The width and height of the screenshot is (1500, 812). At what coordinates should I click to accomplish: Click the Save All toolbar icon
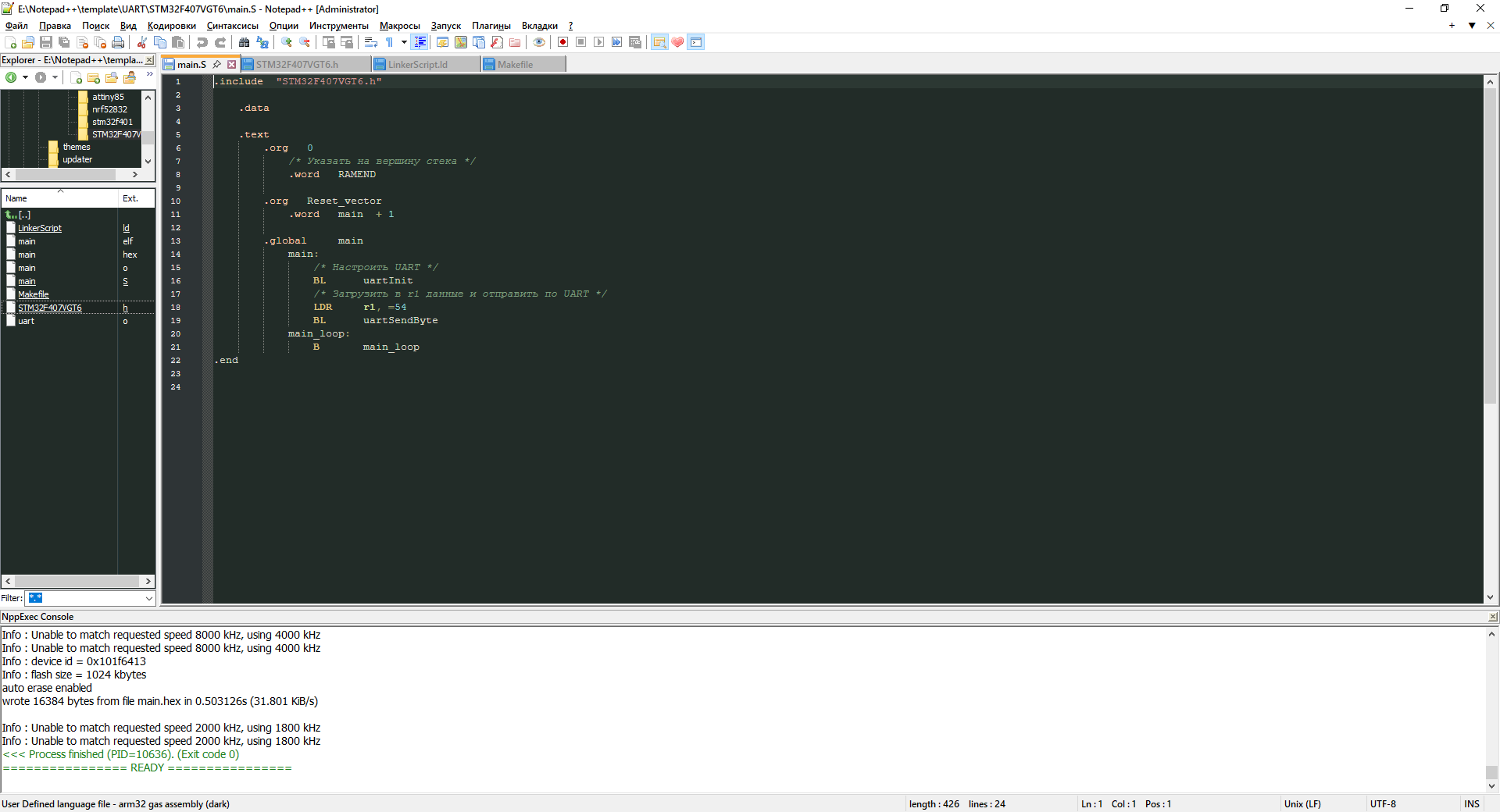pyautogui.click(x=64, y=42)
